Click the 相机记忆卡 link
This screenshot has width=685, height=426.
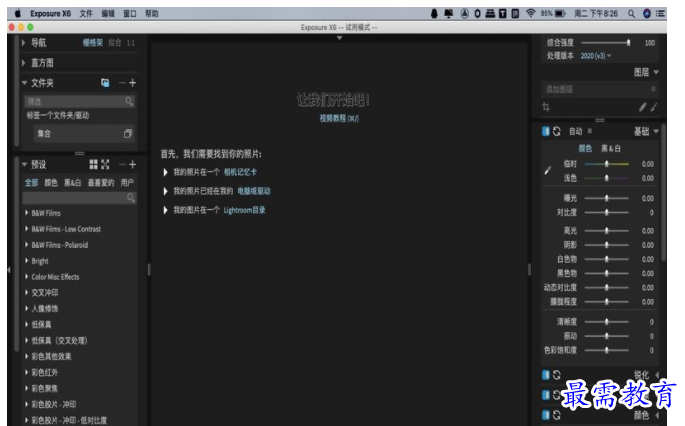pyautogui.click(x=240, y=172)
